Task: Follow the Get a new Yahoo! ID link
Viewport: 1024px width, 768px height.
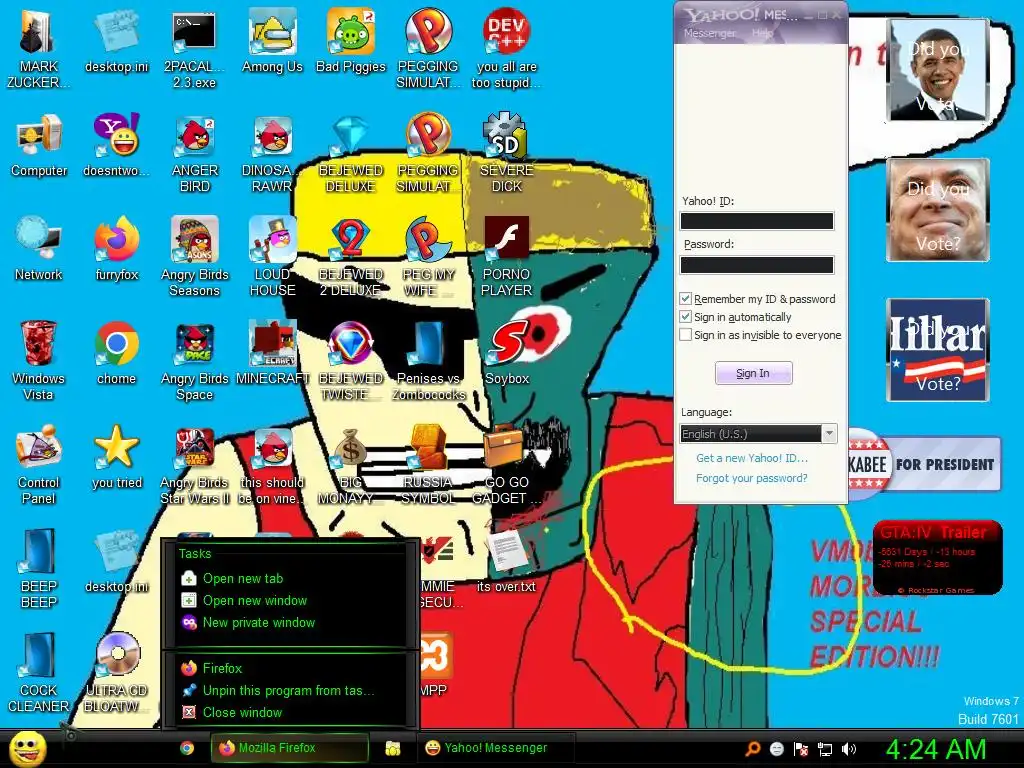Action: 752,458
